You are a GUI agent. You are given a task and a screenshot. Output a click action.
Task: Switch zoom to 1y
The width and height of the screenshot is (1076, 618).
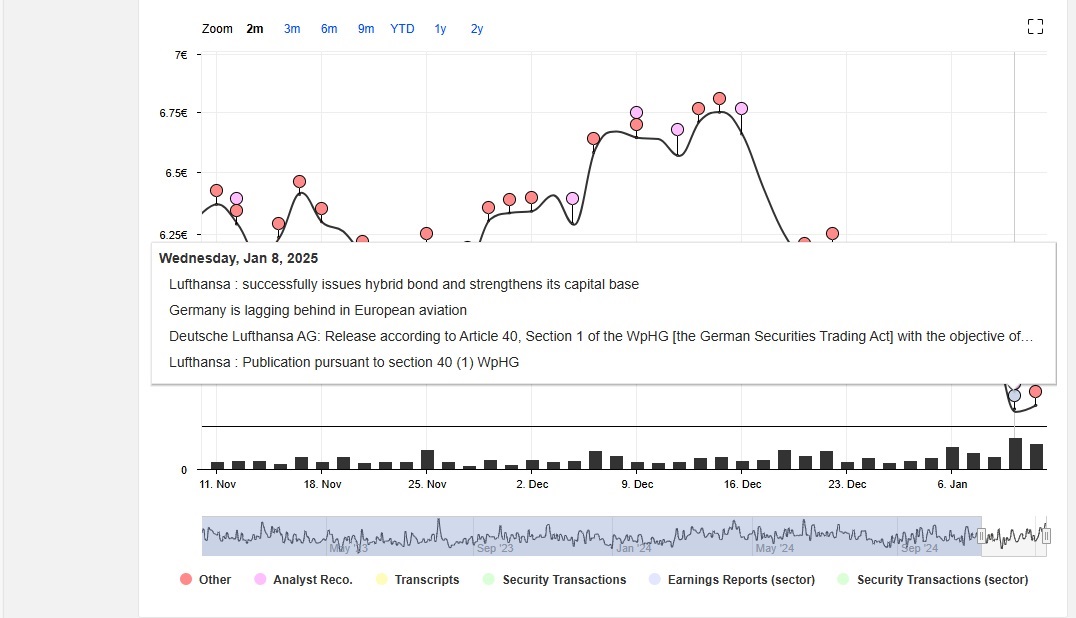point(440,29)
